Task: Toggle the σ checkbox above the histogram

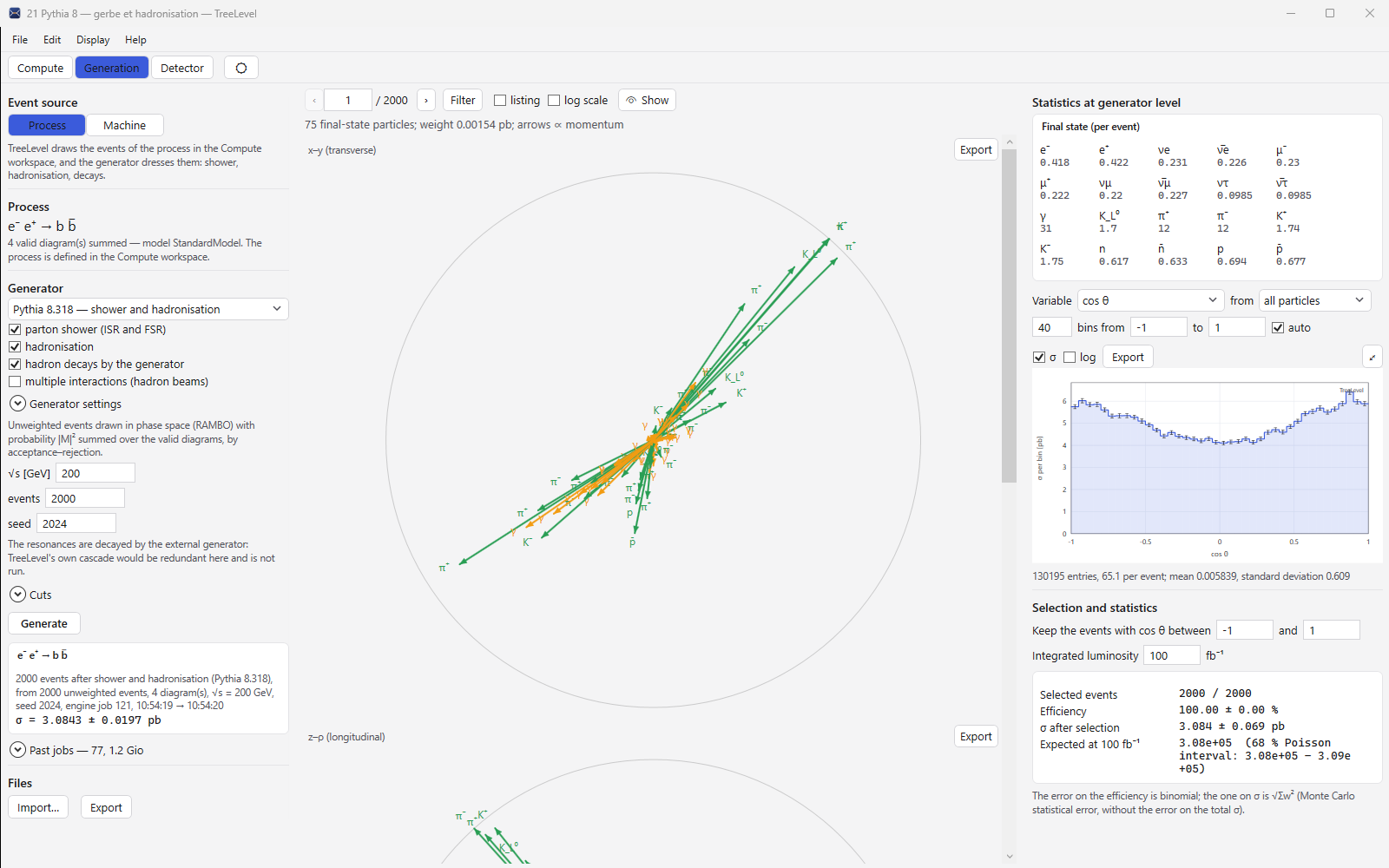Action: click(1039, 358)
